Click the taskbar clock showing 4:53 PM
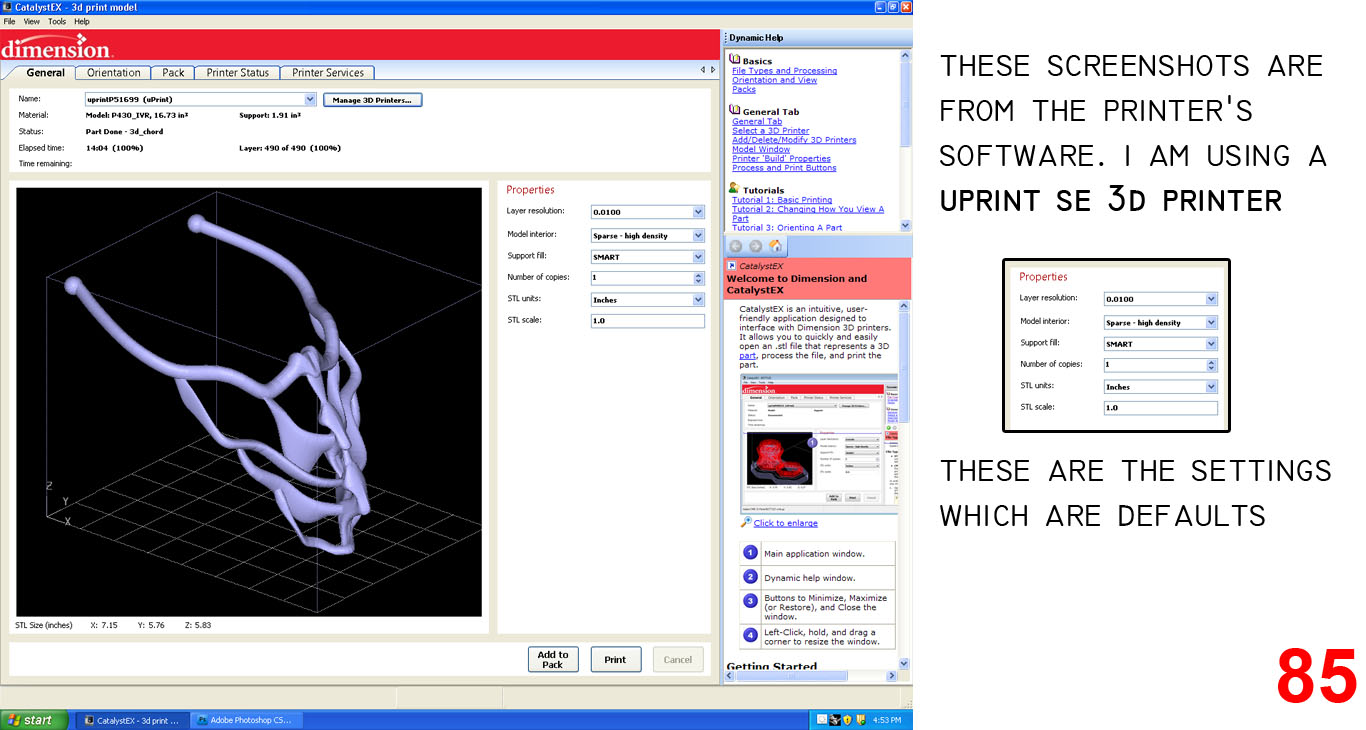The height and width of the screenshot is (730, 1366). (887, 720)
